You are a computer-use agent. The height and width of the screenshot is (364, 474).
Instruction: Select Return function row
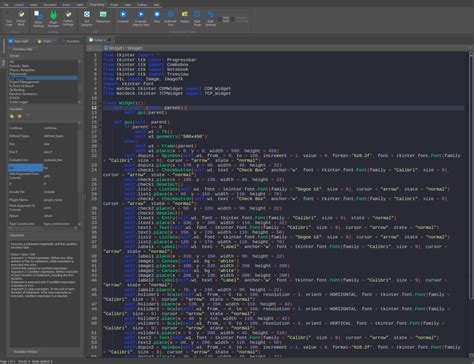[x=43, y=216]
